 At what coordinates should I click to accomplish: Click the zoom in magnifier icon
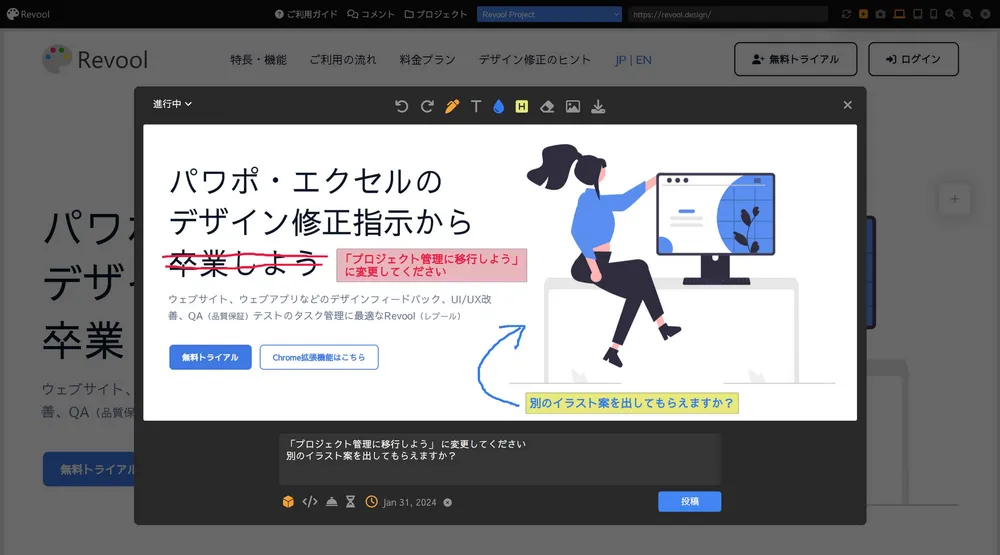pyautogui.click(x=950, y=14)
